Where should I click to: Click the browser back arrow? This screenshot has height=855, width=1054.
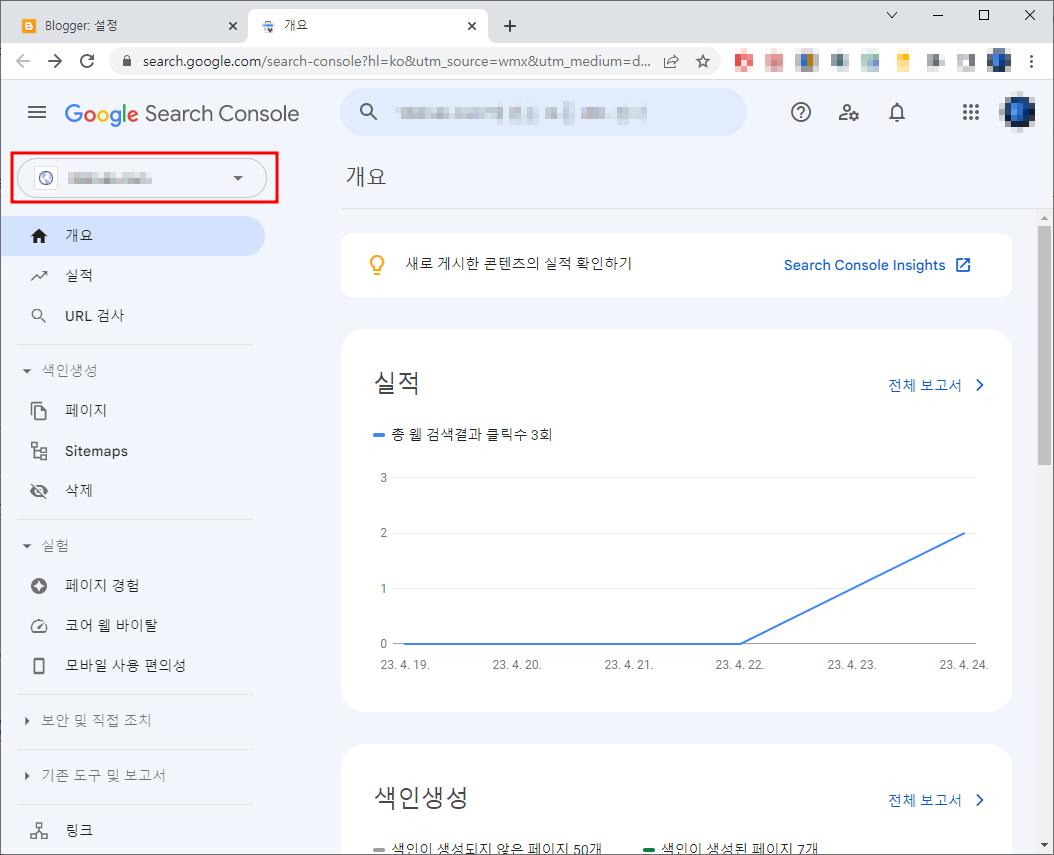(x=24, y=61)
